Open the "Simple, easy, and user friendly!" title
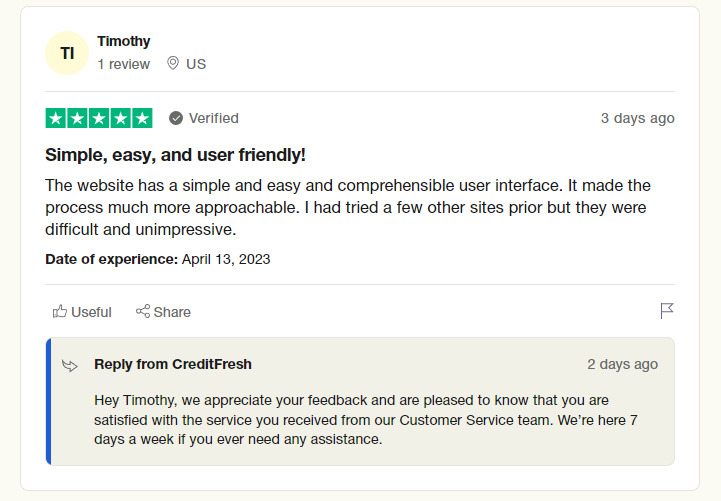The image size is (721, 501). pyautogui.click(x=175, y=155)
